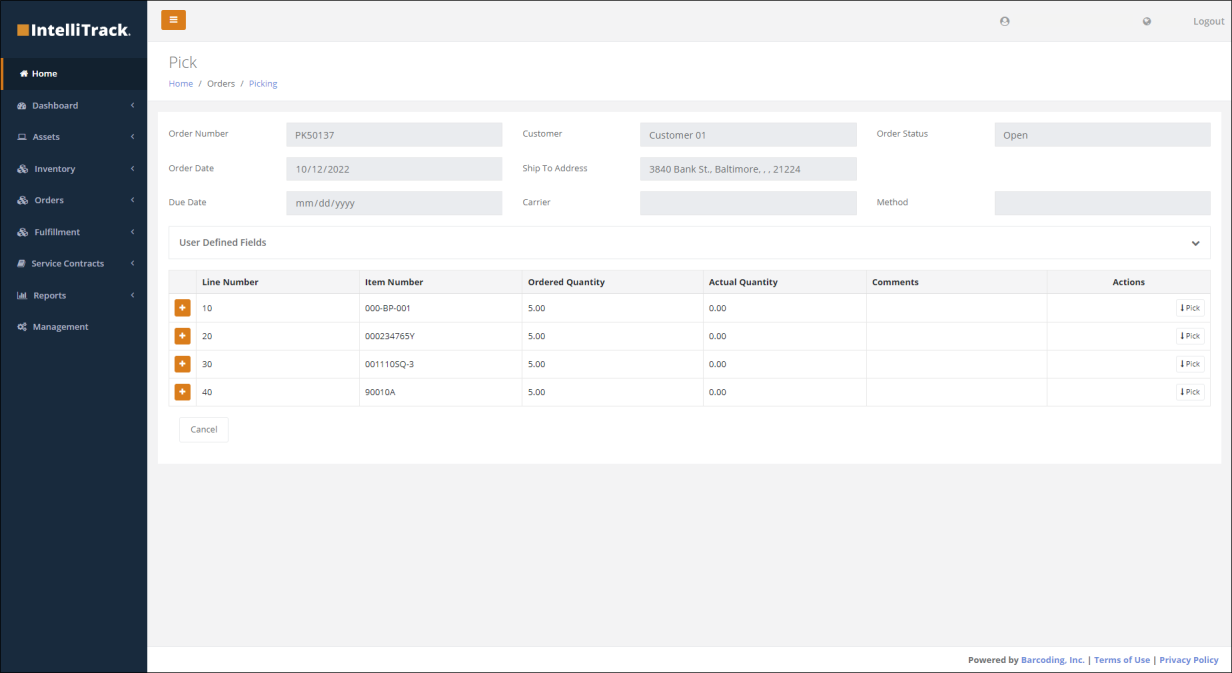Click the Order Status field showing Open

(x=1102, y=135)
